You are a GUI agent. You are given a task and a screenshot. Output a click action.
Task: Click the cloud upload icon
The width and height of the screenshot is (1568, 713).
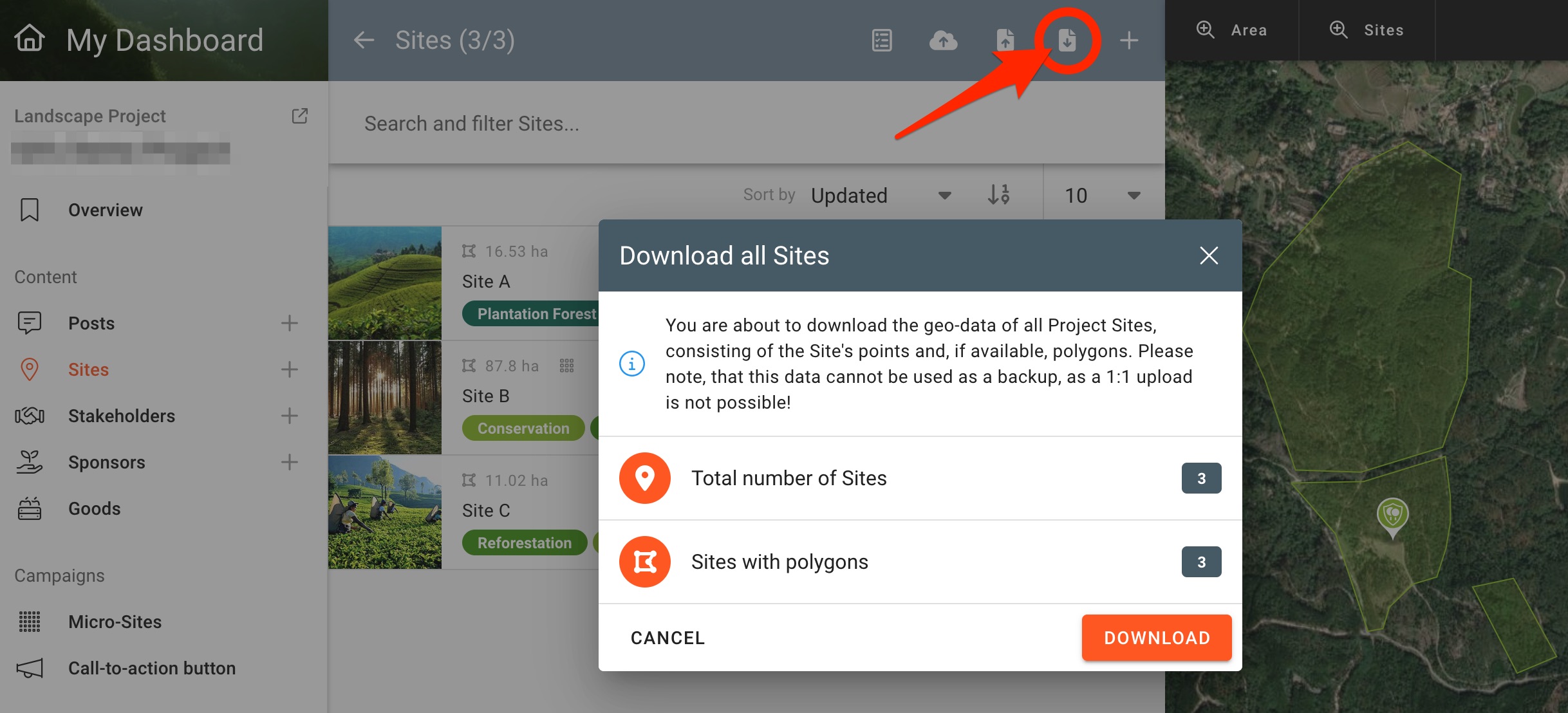click(943, 41)
